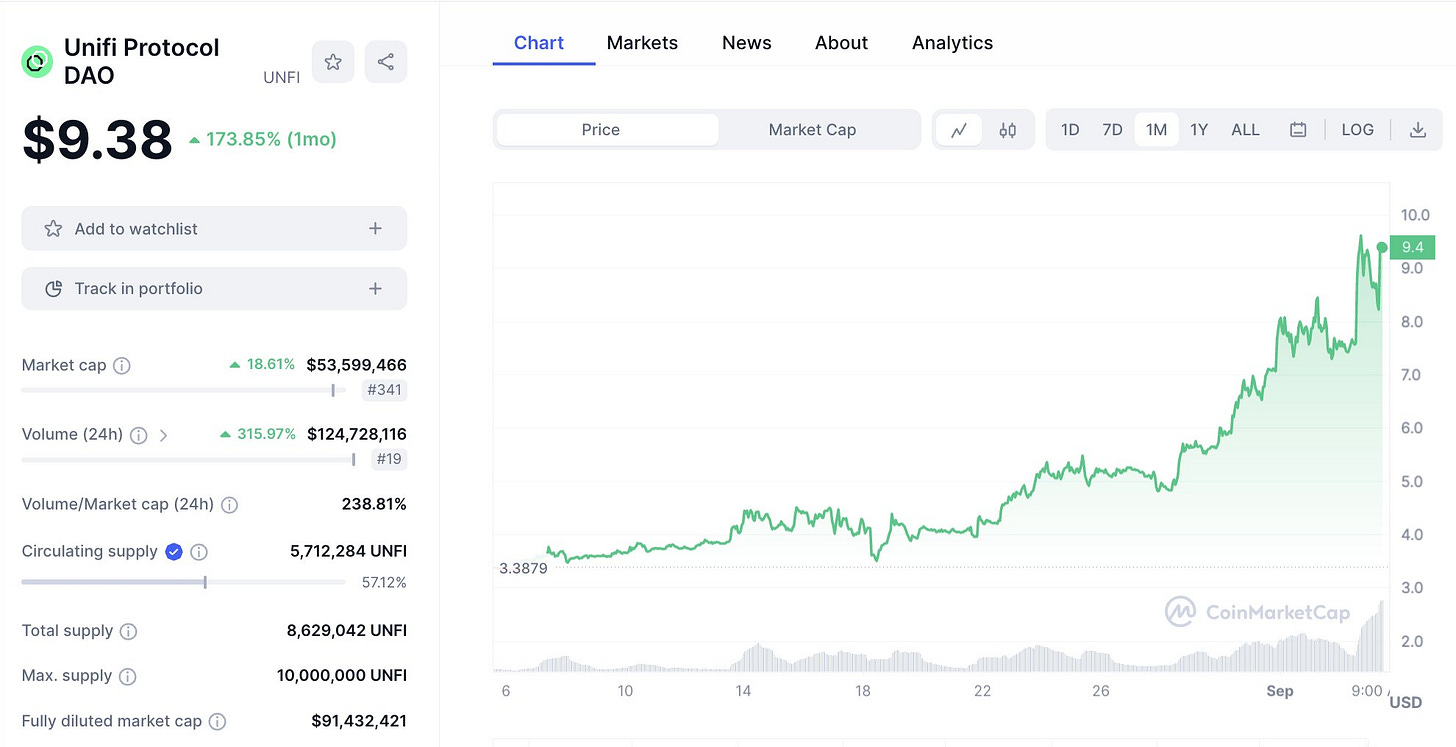Click the Volume (24h) rank progress bar
Screen dimensions: 1456x747
189,460
